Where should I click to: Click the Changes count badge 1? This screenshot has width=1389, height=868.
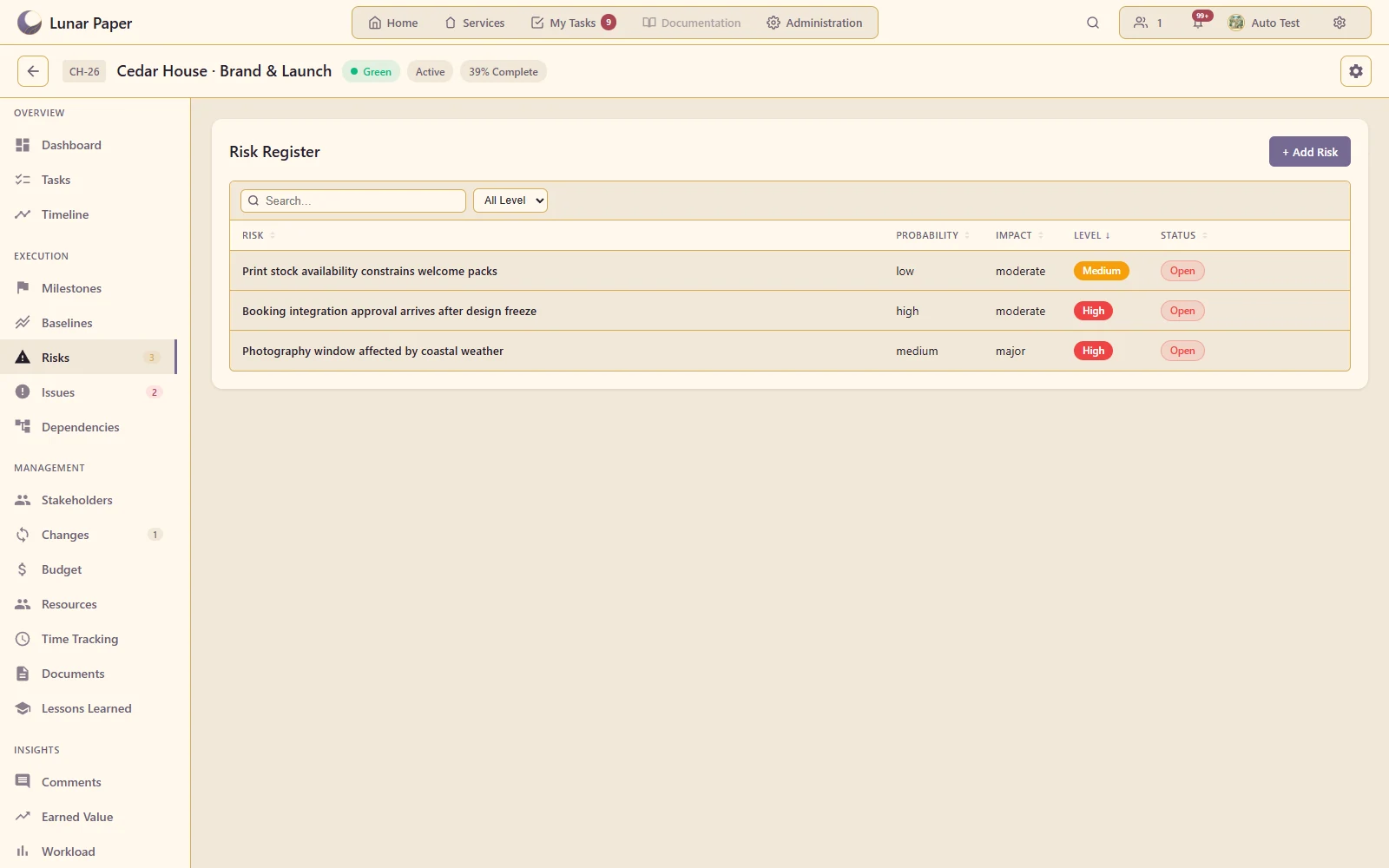click(x=155, y=535)
